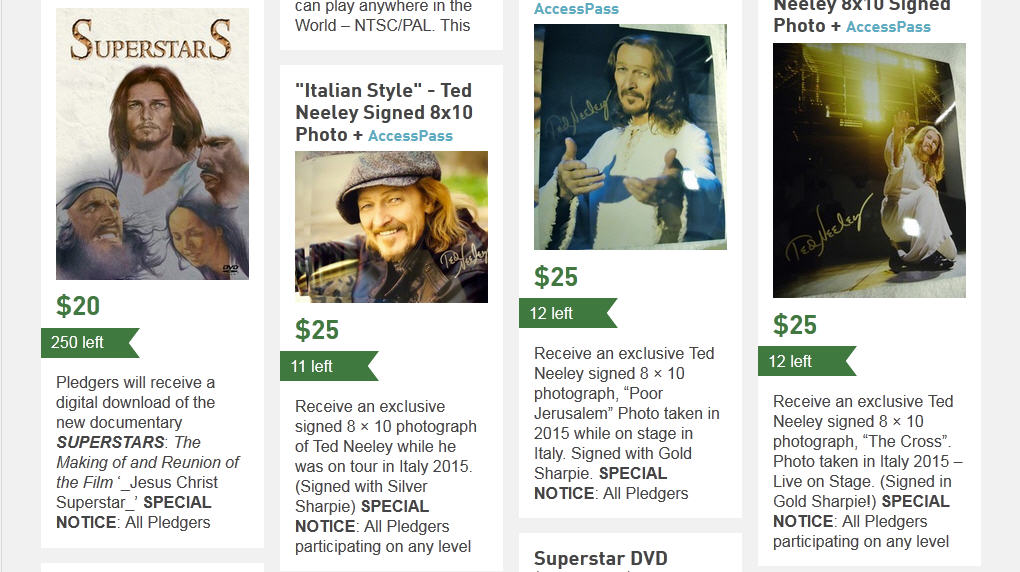Image resolution: width=1020 pixels, height=572 pixels.
Task: View the Ted Neeley flat cap photo
Action: pos(391,227)
